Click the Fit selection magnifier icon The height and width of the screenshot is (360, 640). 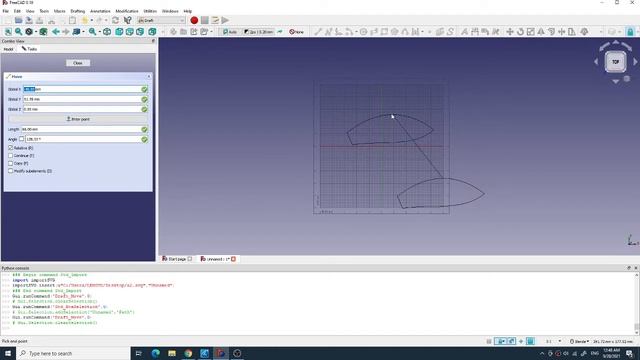tap(19, 32)
